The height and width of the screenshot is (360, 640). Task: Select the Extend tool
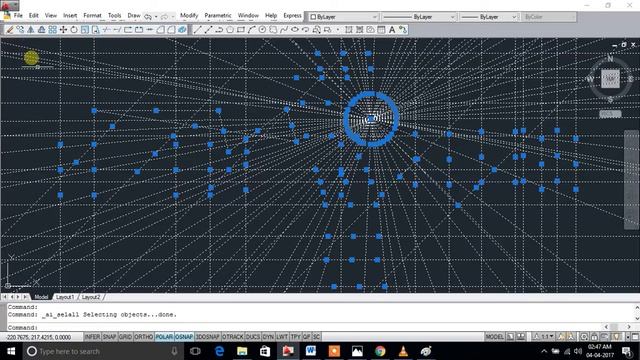[x=117, y=30]
